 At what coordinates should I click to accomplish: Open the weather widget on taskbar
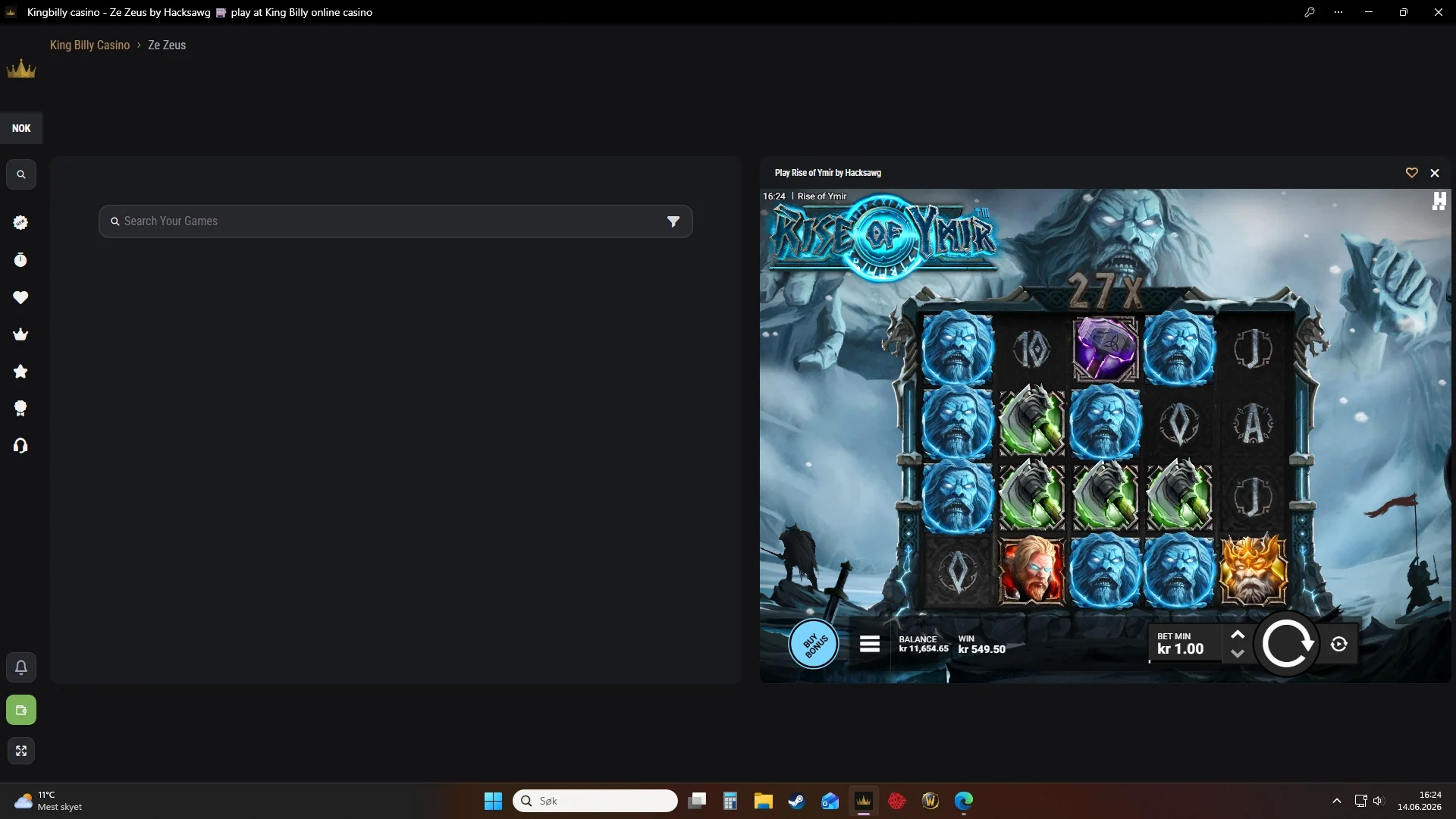(49, 801)
